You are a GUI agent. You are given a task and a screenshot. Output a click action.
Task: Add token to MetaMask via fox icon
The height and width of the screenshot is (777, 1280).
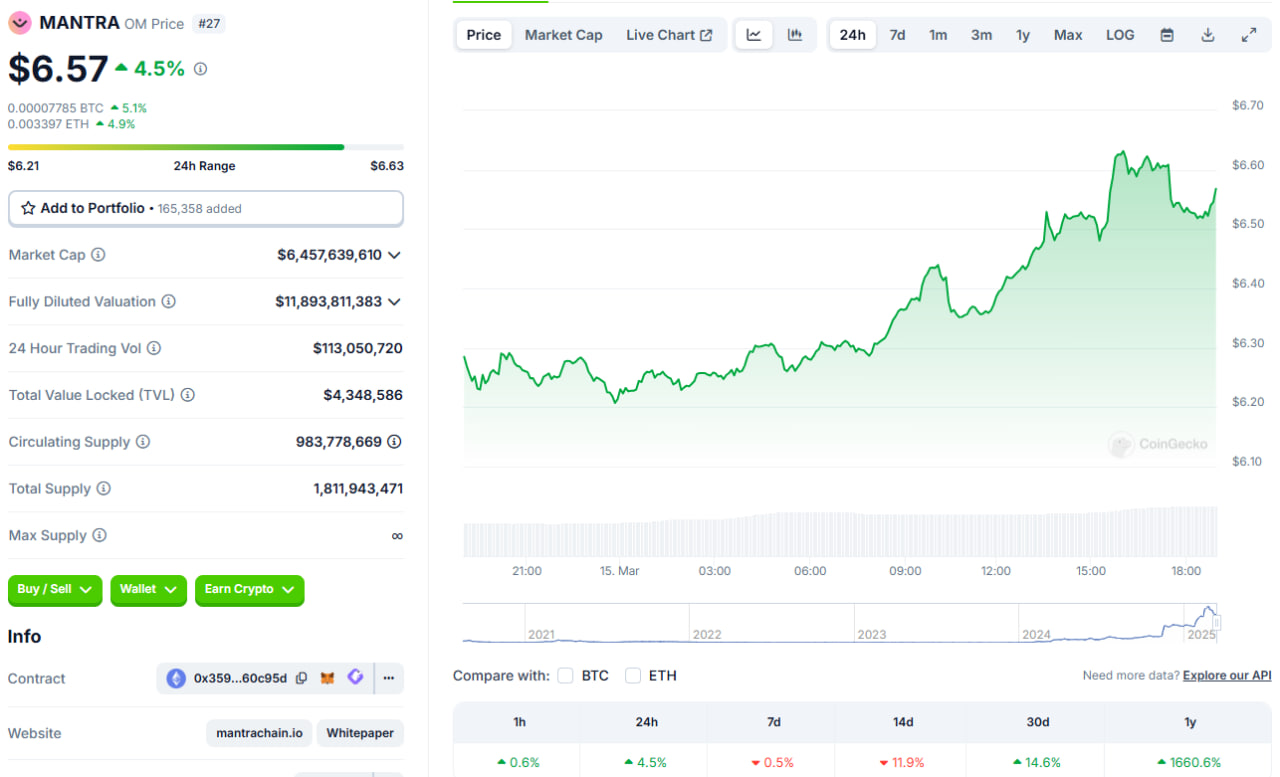pos(328,678)
